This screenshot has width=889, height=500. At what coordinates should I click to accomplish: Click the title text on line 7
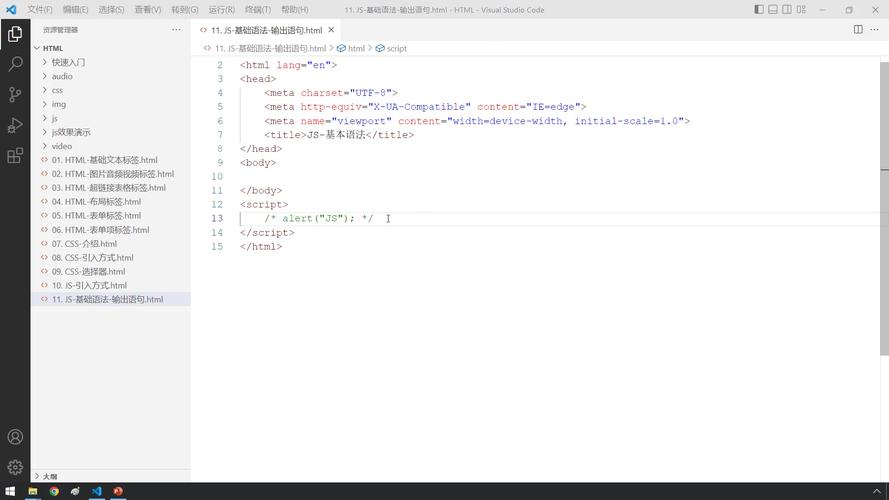click(x=336, y=135)
